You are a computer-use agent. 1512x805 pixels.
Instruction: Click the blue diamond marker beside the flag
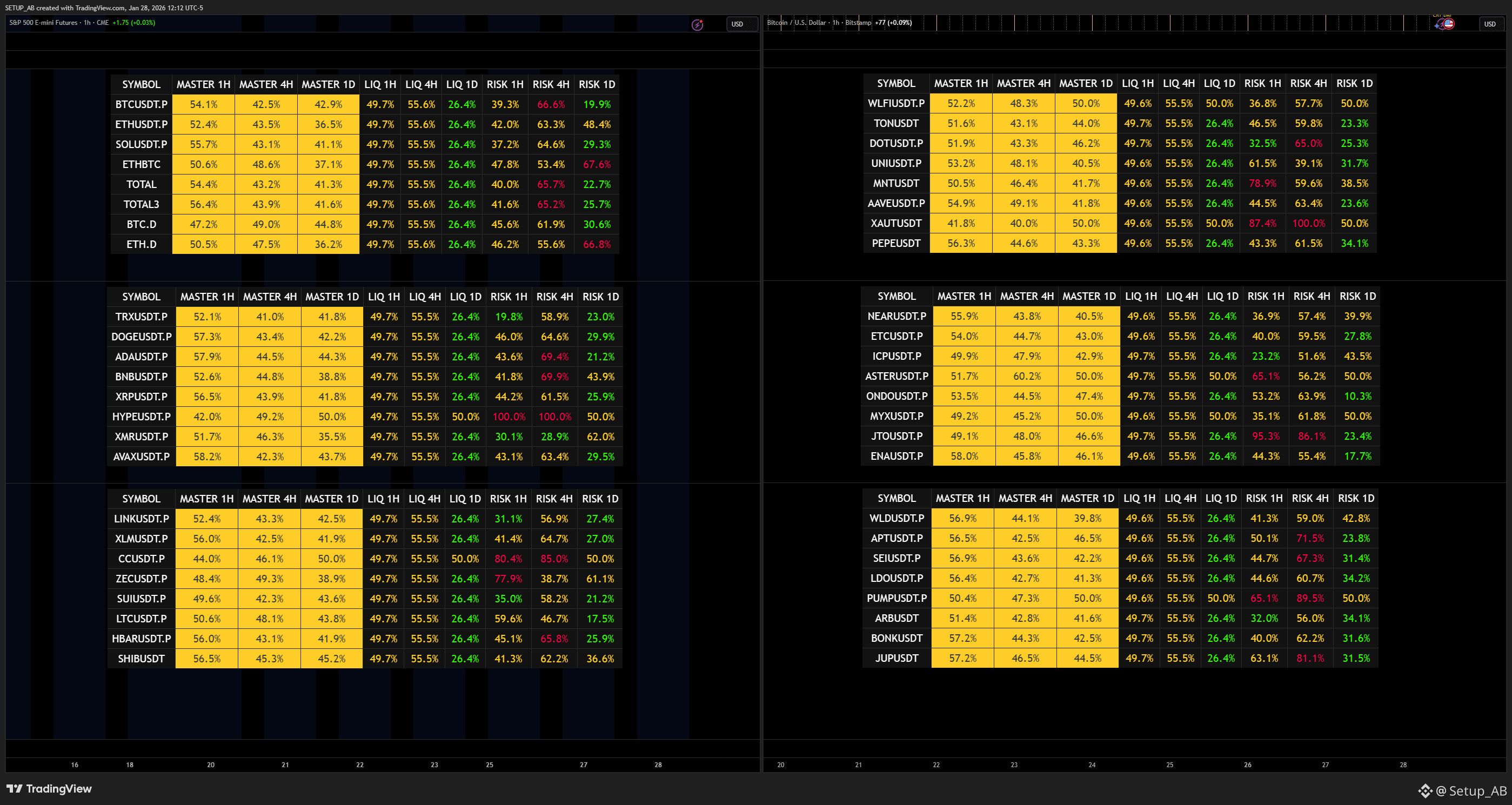pyautogui.click(x=1437, y=25)
